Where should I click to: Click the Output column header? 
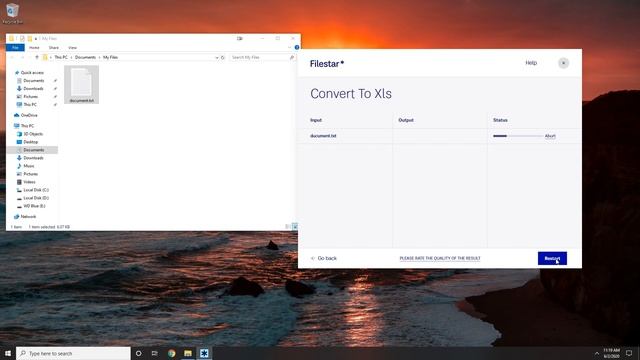tap(406, 120)
